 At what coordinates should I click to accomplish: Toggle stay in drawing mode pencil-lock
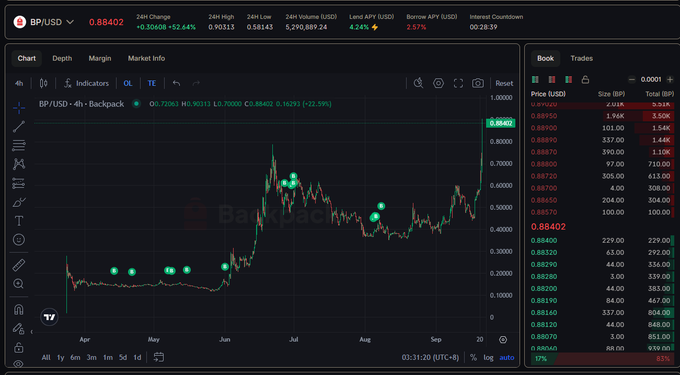pos(19,329)
